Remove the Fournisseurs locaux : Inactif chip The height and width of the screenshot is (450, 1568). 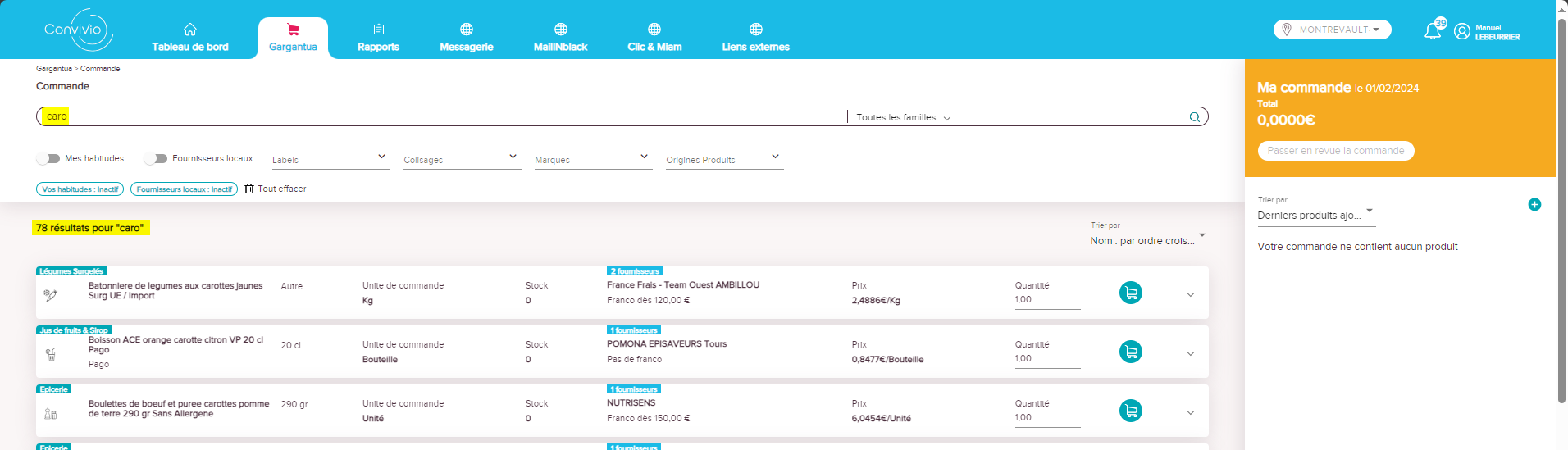pos(184,189)
